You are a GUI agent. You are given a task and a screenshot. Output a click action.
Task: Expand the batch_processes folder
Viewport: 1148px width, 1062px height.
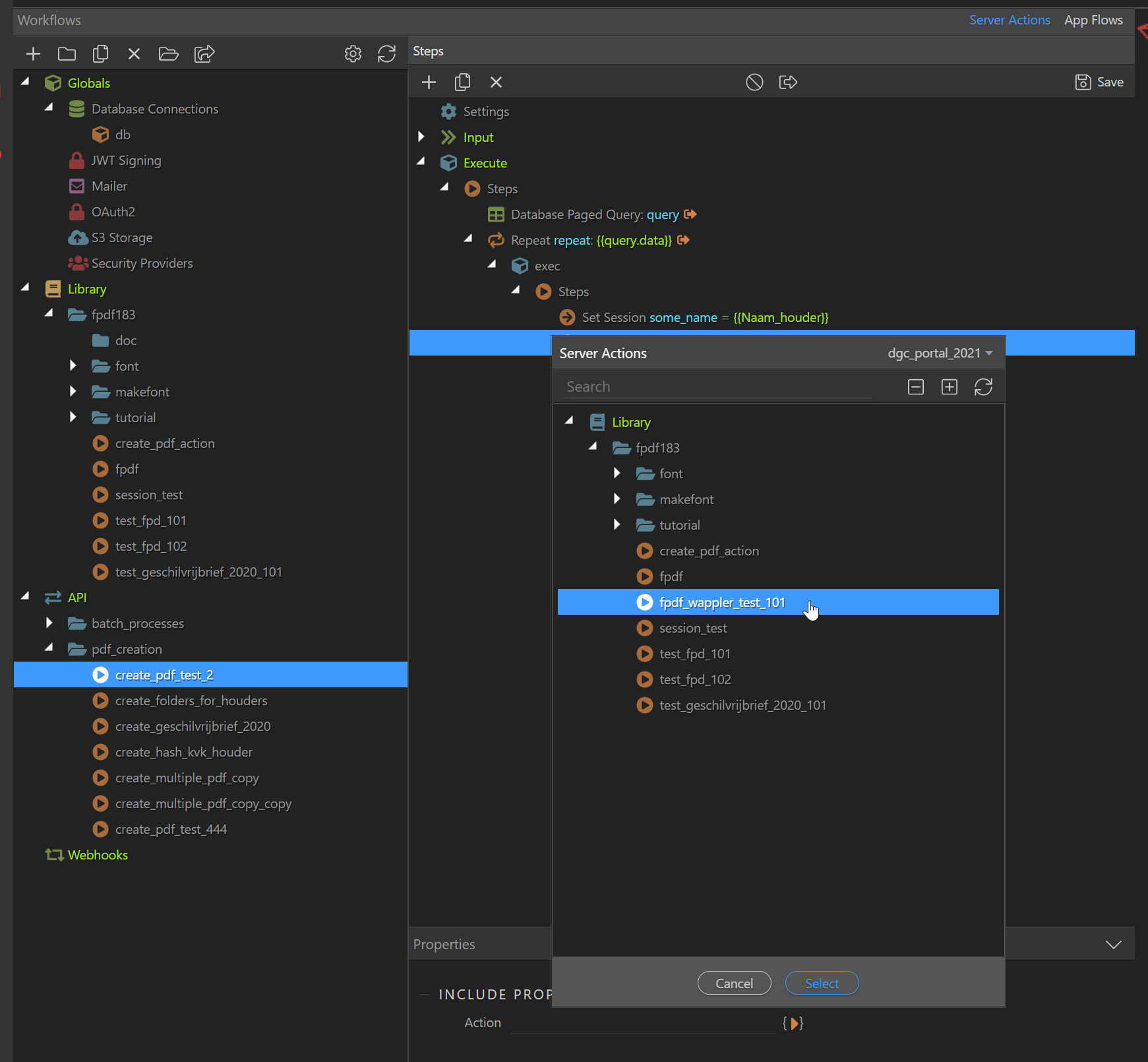49,623
